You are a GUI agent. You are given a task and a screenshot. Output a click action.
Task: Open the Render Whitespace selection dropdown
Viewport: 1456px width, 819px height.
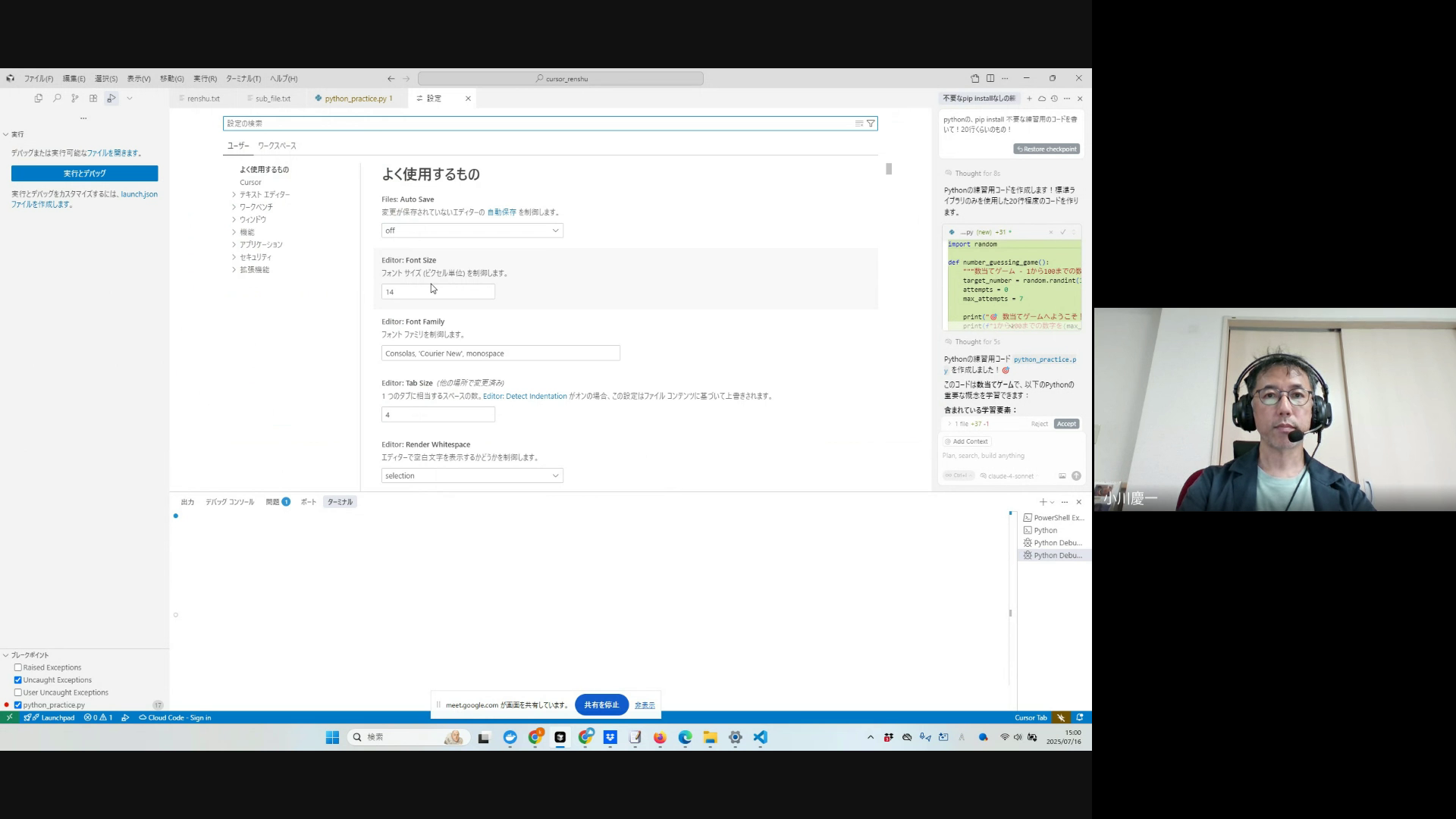coord(472,475)
